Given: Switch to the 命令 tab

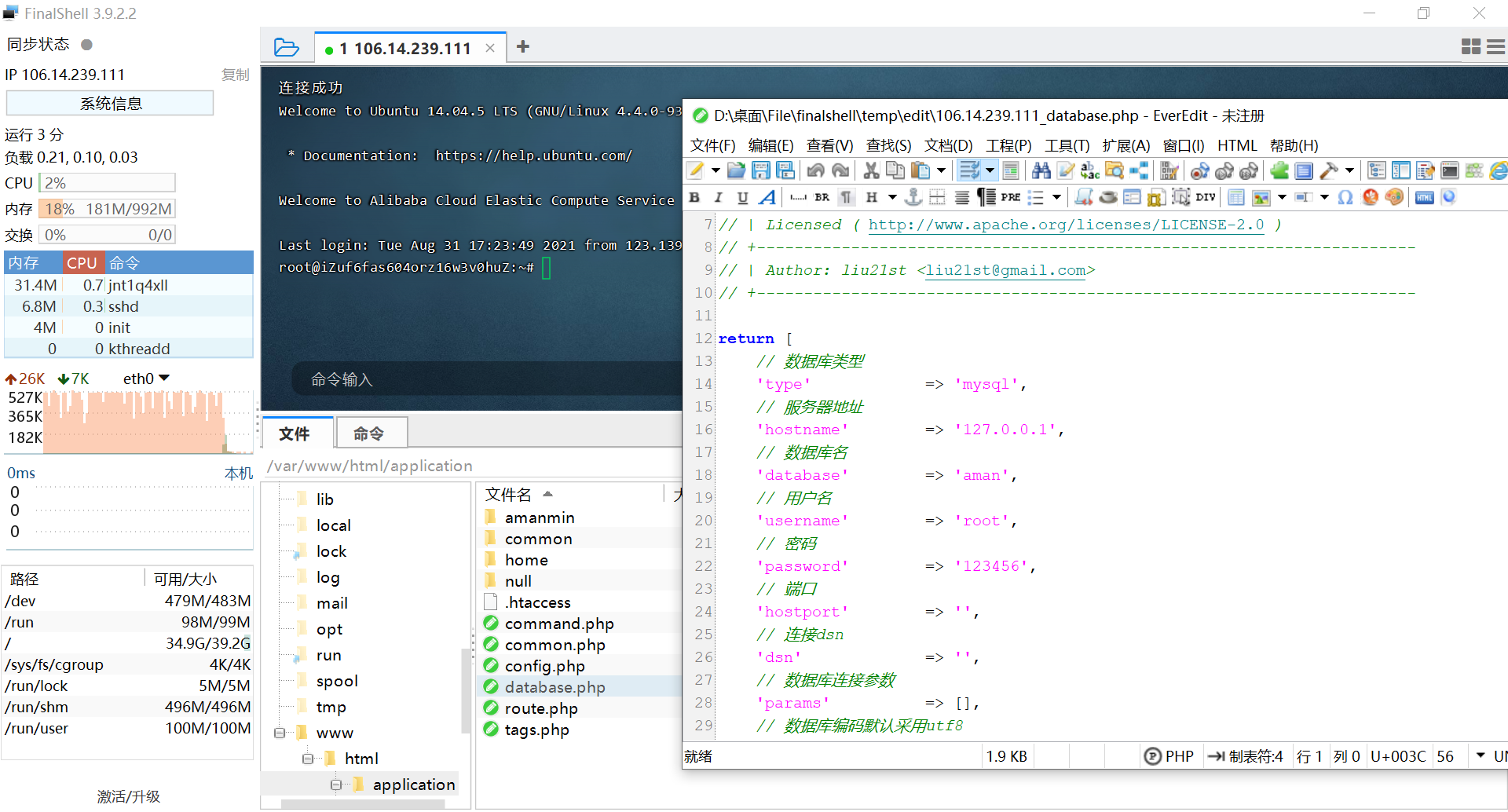Looking at the screenshot, I should (371, 433).
